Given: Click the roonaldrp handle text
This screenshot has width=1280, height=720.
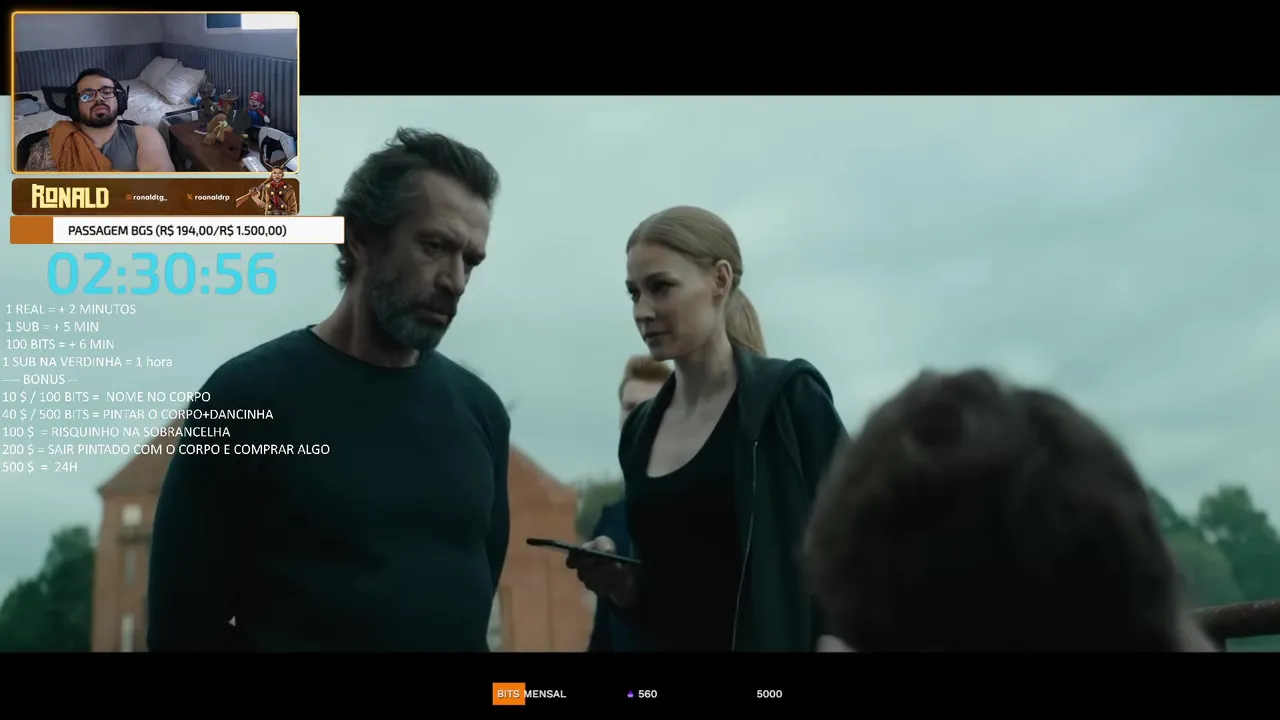Looking at the screenshot, I should point(212,198).
